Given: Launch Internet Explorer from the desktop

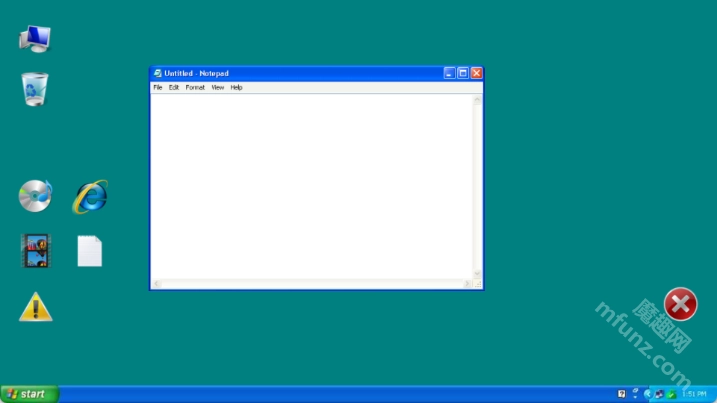Looking at the screenshot, I should (x=90, y=196).
